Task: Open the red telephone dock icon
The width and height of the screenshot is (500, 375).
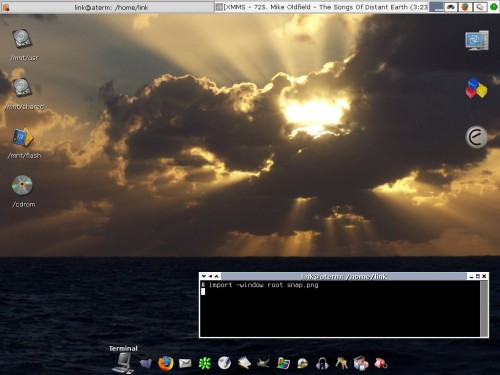Action: (381, 363)
